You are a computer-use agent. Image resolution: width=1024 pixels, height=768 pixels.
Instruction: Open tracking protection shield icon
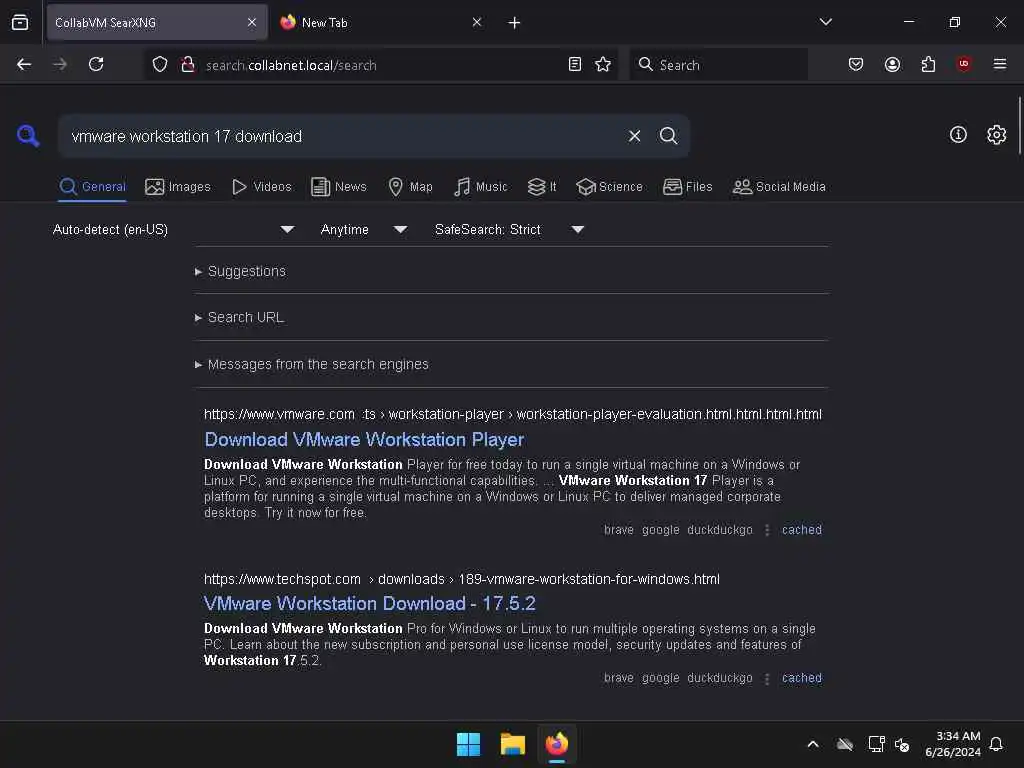pyautogui.click(x=159, y=64)
